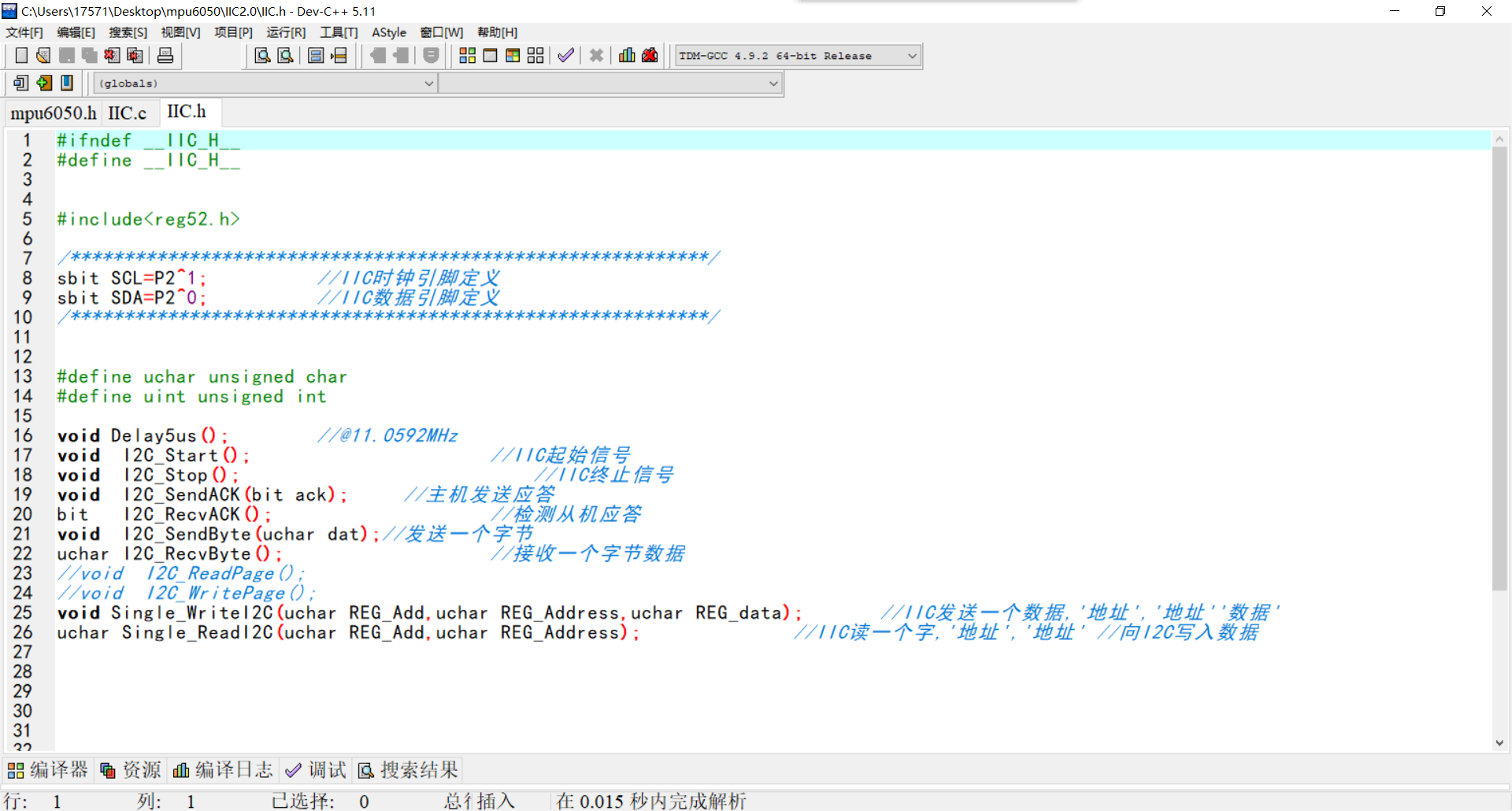Click the editor vertical scrollbar down arrow
Screen dimensions: 1512x811
(1499, 742)
